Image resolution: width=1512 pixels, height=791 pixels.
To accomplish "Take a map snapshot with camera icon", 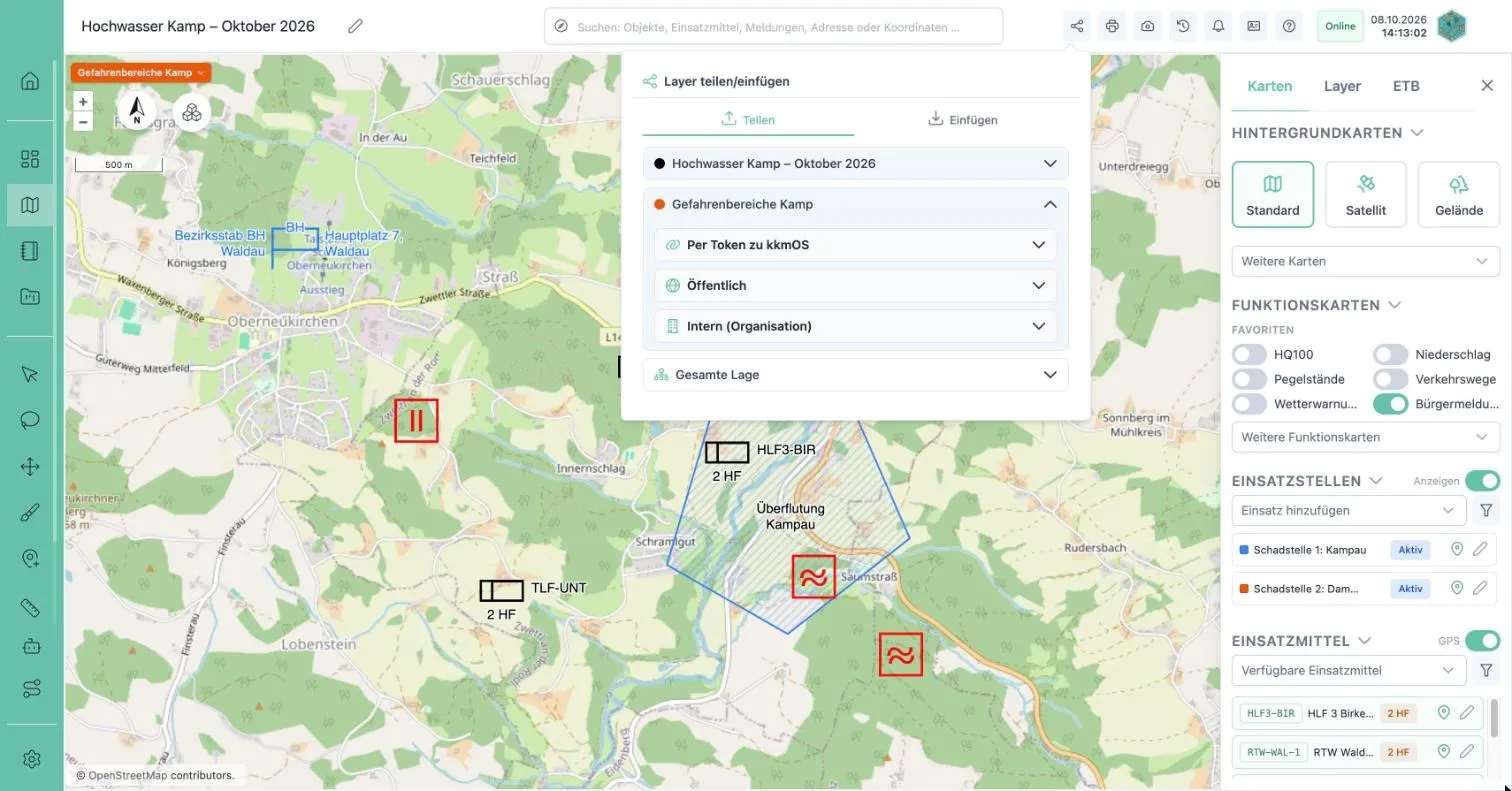I will click(x=1147, y=26).
